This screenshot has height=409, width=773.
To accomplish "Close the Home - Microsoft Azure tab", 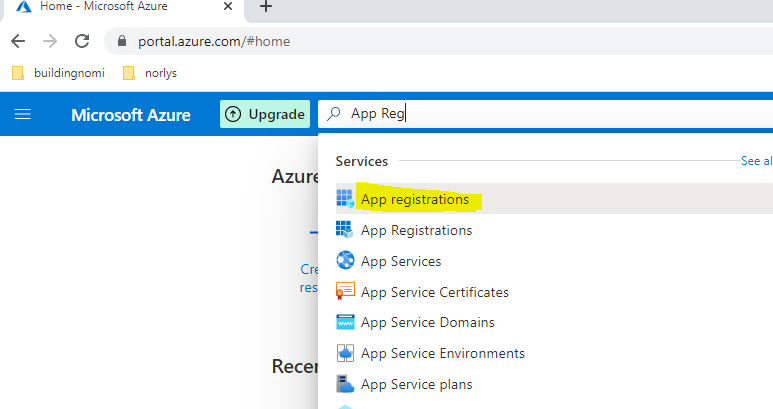I will pyautogui.click(x=228, y=6).
